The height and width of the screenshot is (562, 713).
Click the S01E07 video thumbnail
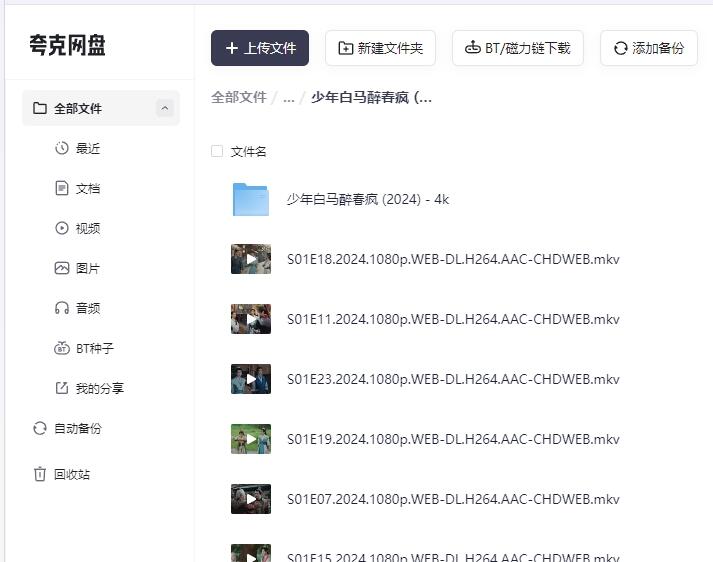251,499
